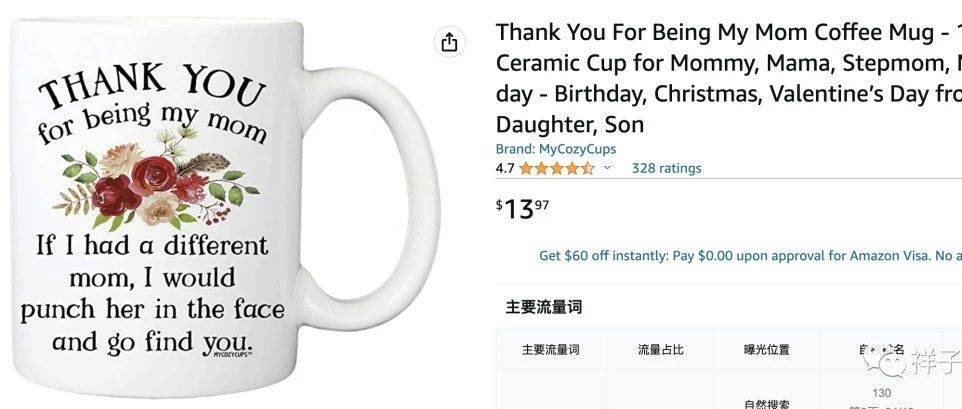Open the 328 ratings link
Image resolution: width=962 pixels, height=409 pixels.
click(x=666, y=168)
